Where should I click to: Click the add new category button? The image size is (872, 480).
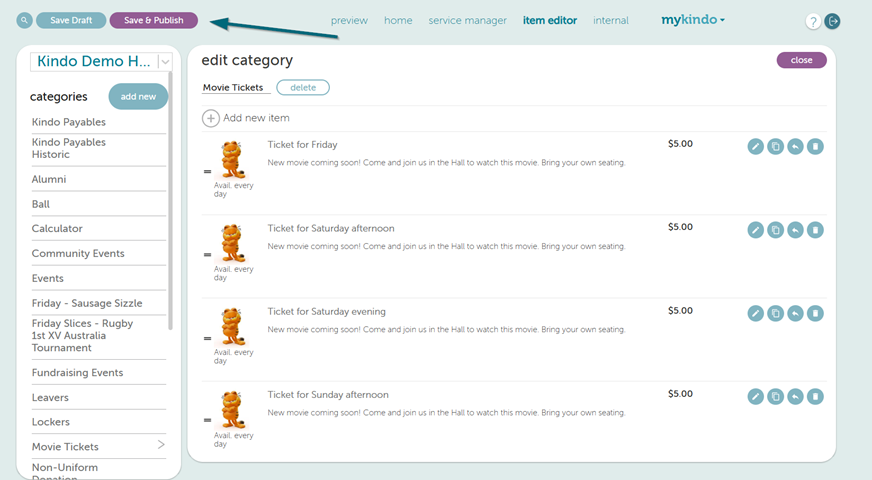pos(138,97)
